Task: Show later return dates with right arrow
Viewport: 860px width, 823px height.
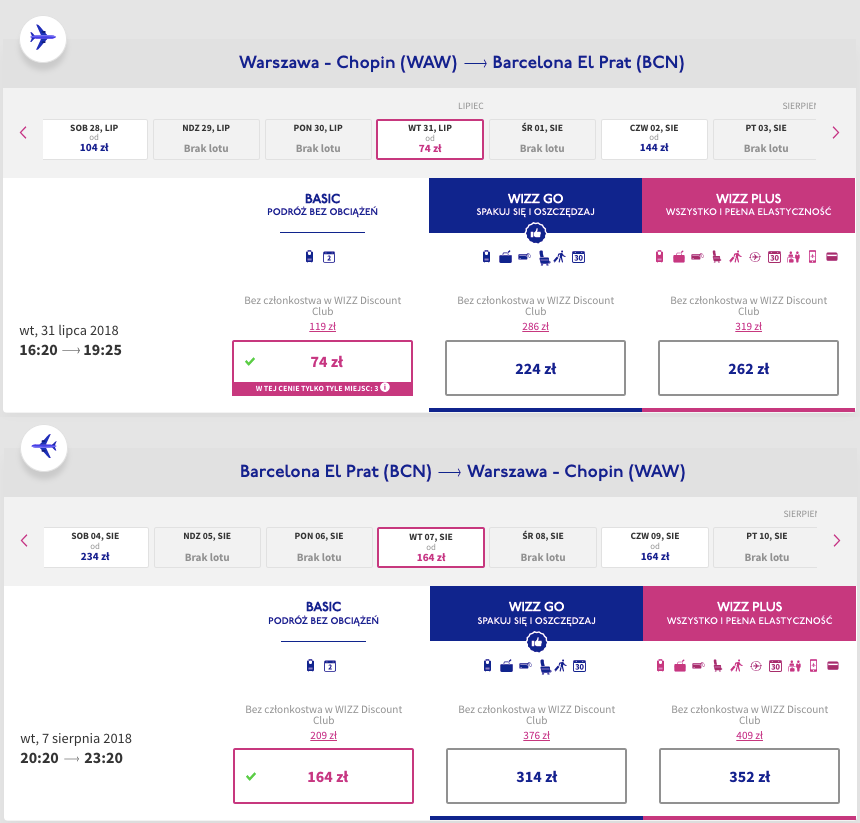Action: [x=836, y=541]
